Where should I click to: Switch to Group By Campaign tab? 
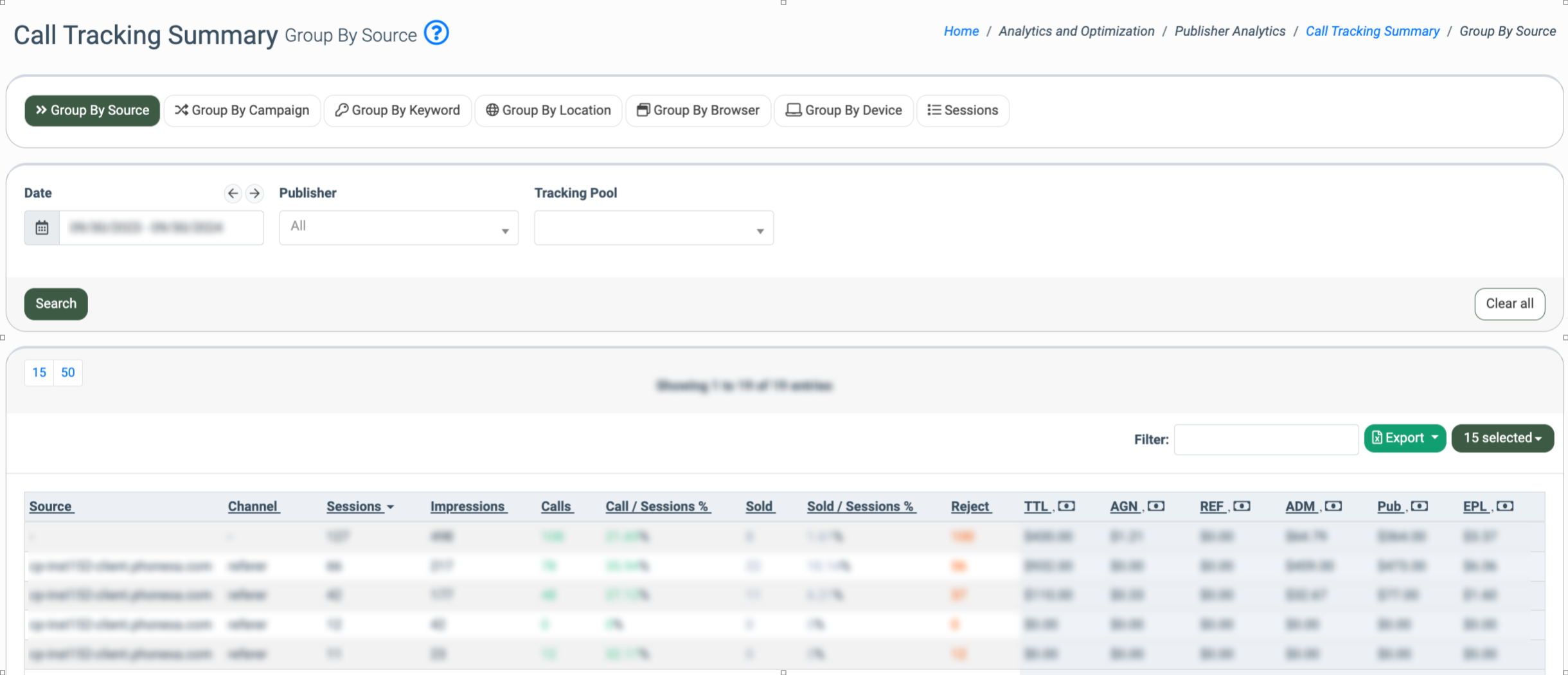(242, 111)
